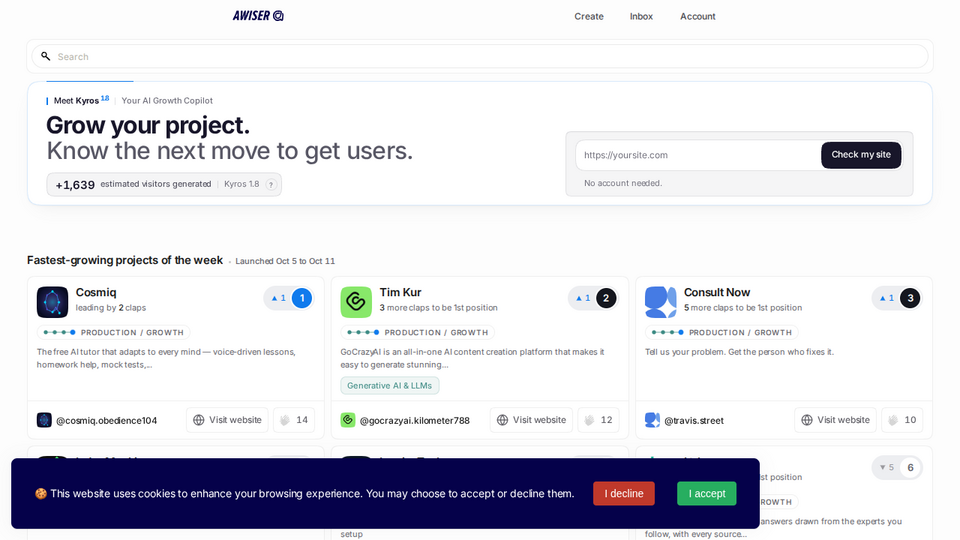Click the Meet Kyros tab label
This screenshot has width=960, height=540.
76,100
